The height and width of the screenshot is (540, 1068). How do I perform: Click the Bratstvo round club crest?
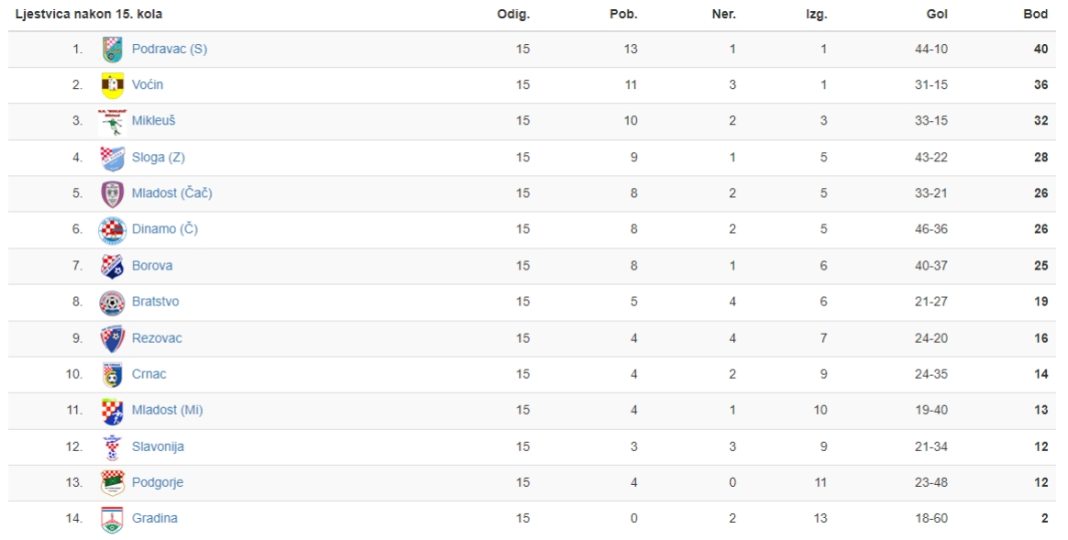[112, 302]
